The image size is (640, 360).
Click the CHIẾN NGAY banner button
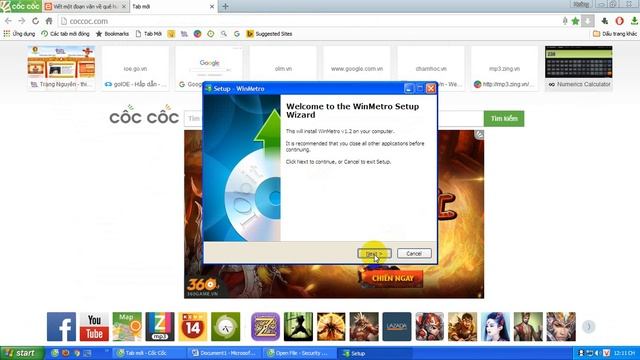(393, 278)
